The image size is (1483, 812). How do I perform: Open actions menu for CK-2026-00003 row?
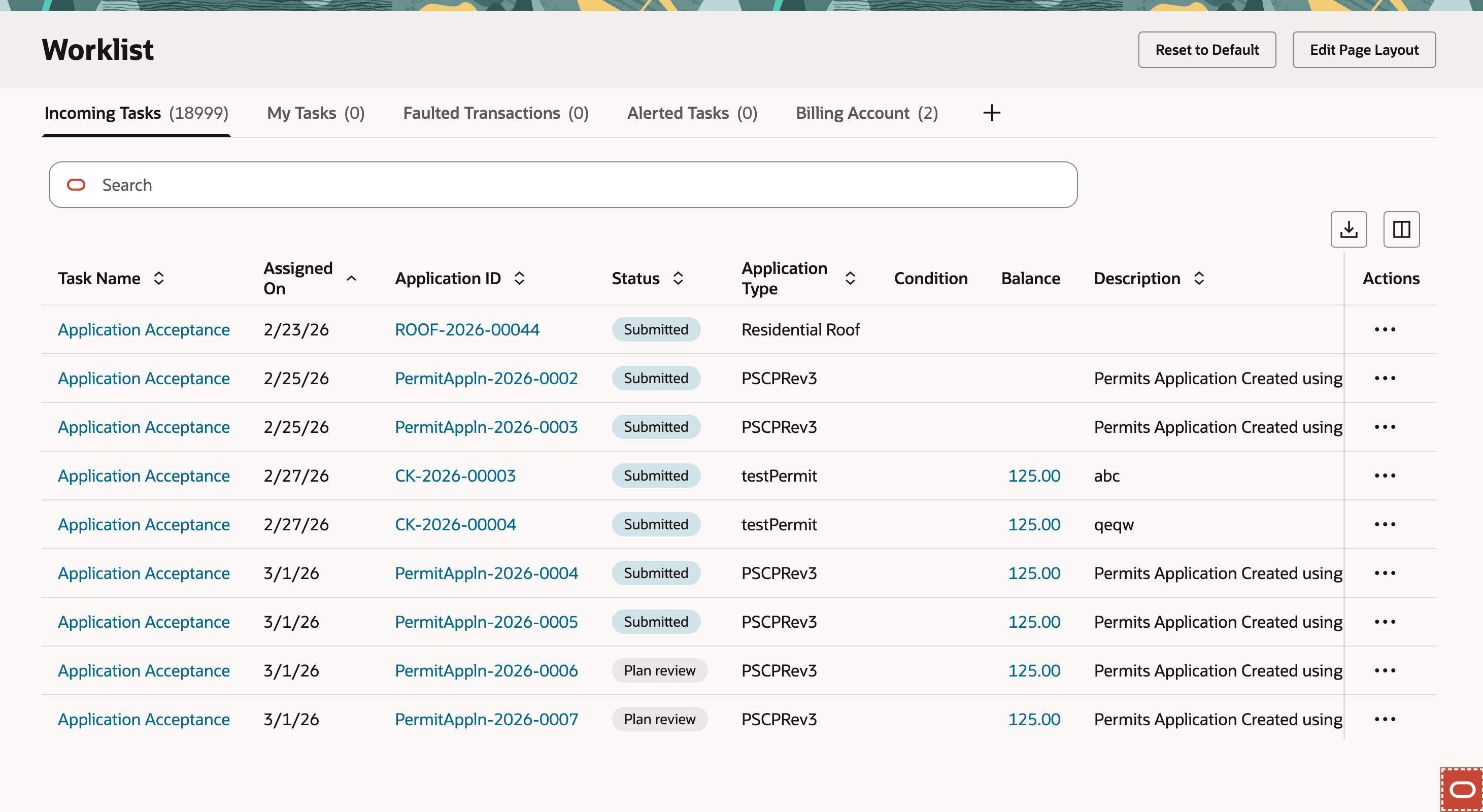pos(1385,476)
